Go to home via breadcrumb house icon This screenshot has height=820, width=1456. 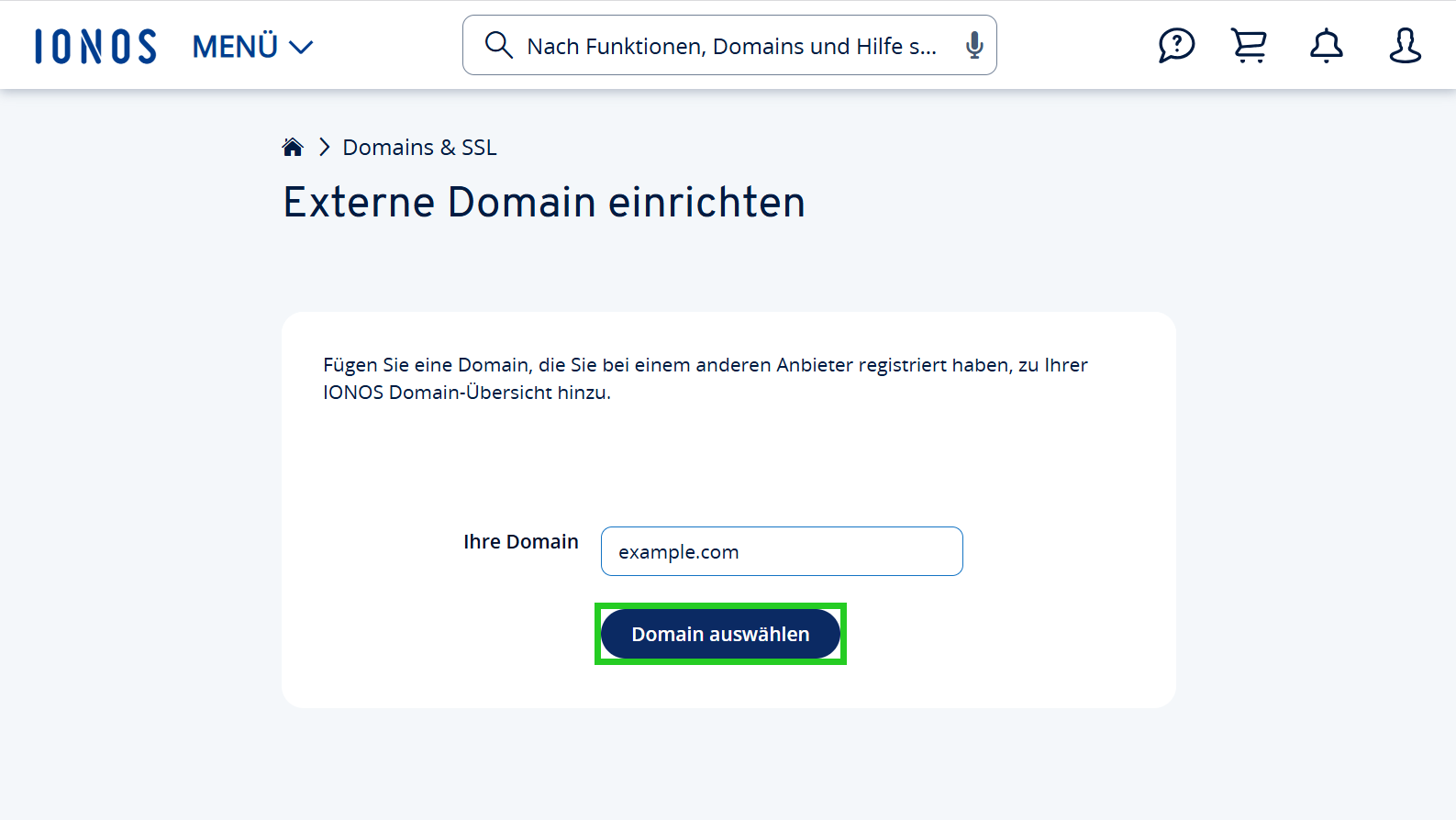click(x=293, y=147)
